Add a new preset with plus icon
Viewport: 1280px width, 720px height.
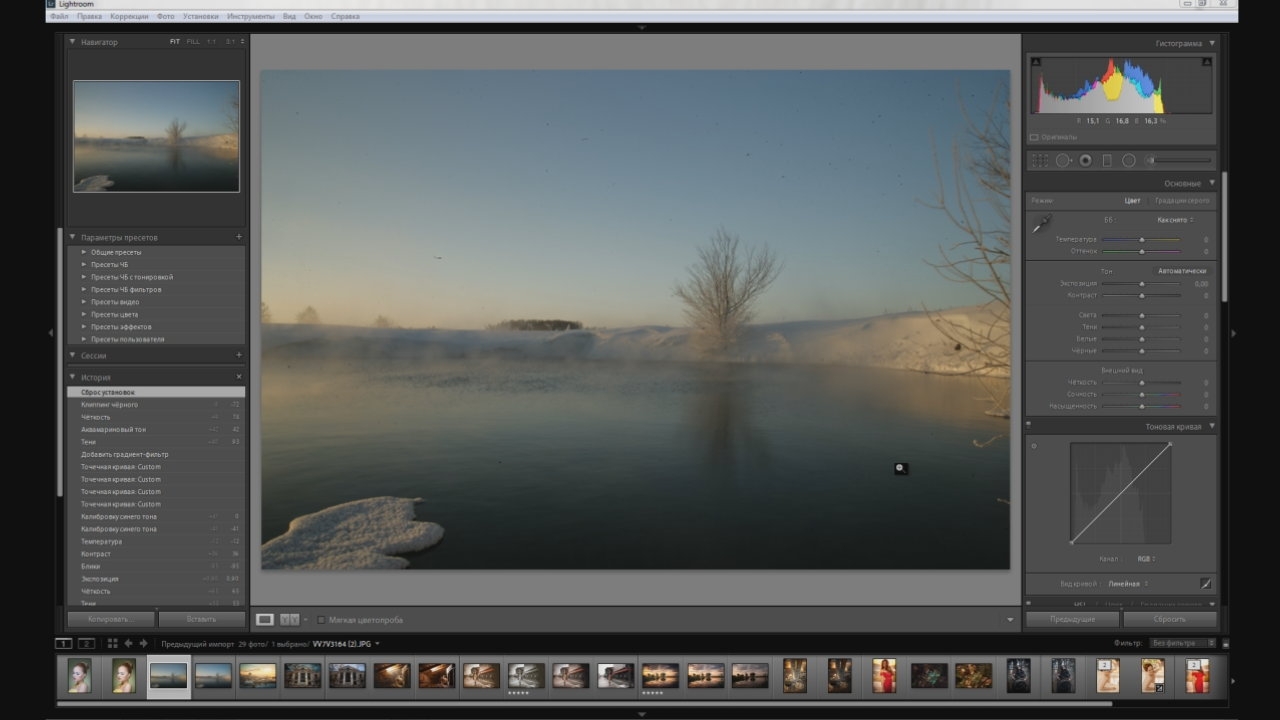[x=239, y=237]
